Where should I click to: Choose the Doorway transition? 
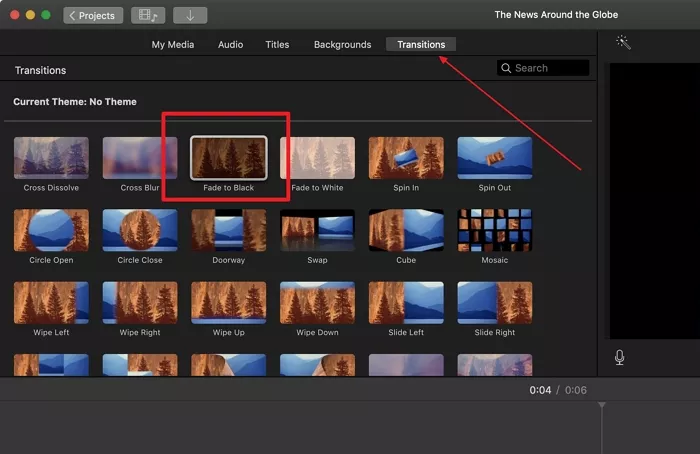click(229, 230)
